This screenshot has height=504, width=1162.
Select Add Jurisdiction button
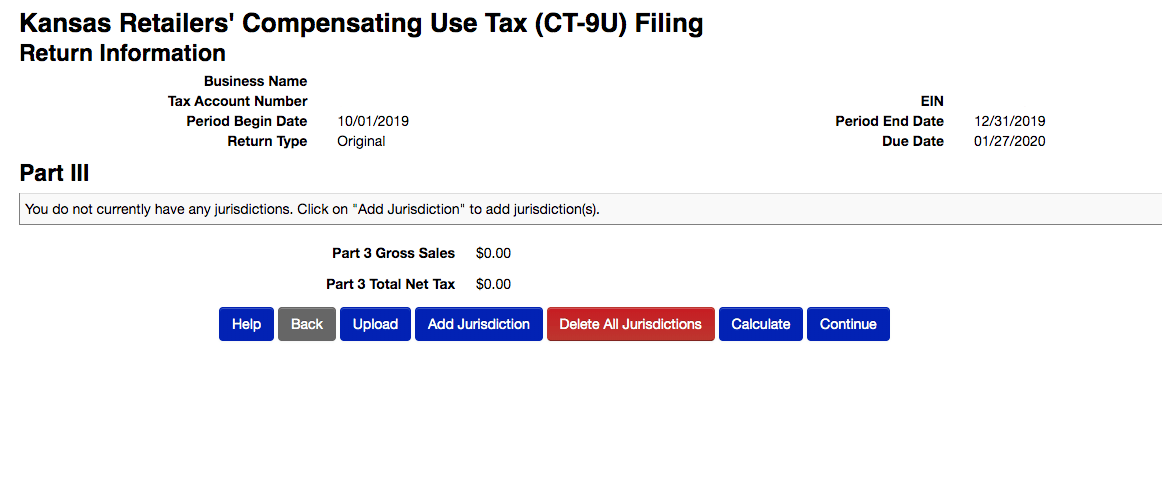tap(479, 324)
